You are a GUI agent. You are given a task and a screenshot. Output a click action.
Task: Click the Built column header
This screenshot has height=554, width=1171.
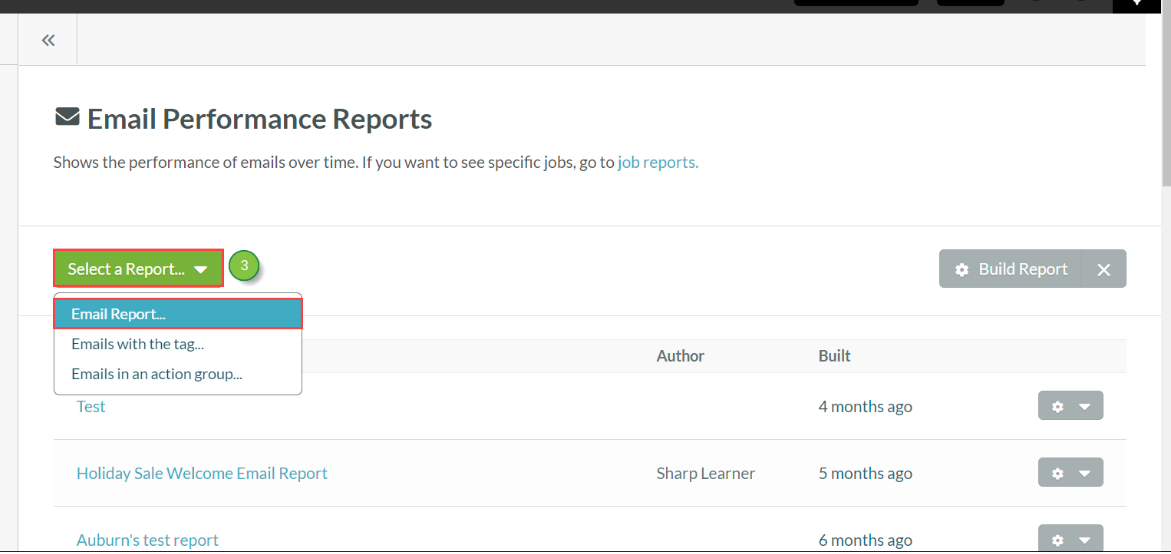click(834, 356)
